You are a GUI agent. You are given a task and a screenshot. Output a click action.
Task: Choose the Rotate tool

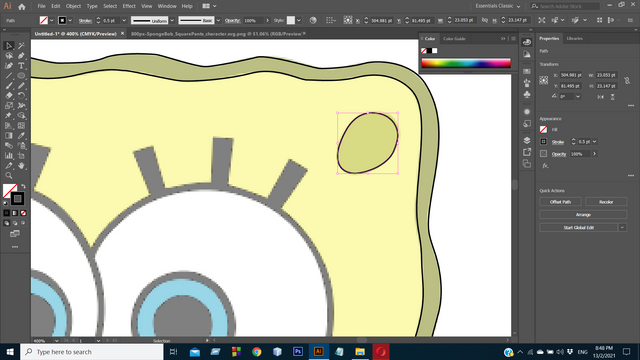[21, 96]
